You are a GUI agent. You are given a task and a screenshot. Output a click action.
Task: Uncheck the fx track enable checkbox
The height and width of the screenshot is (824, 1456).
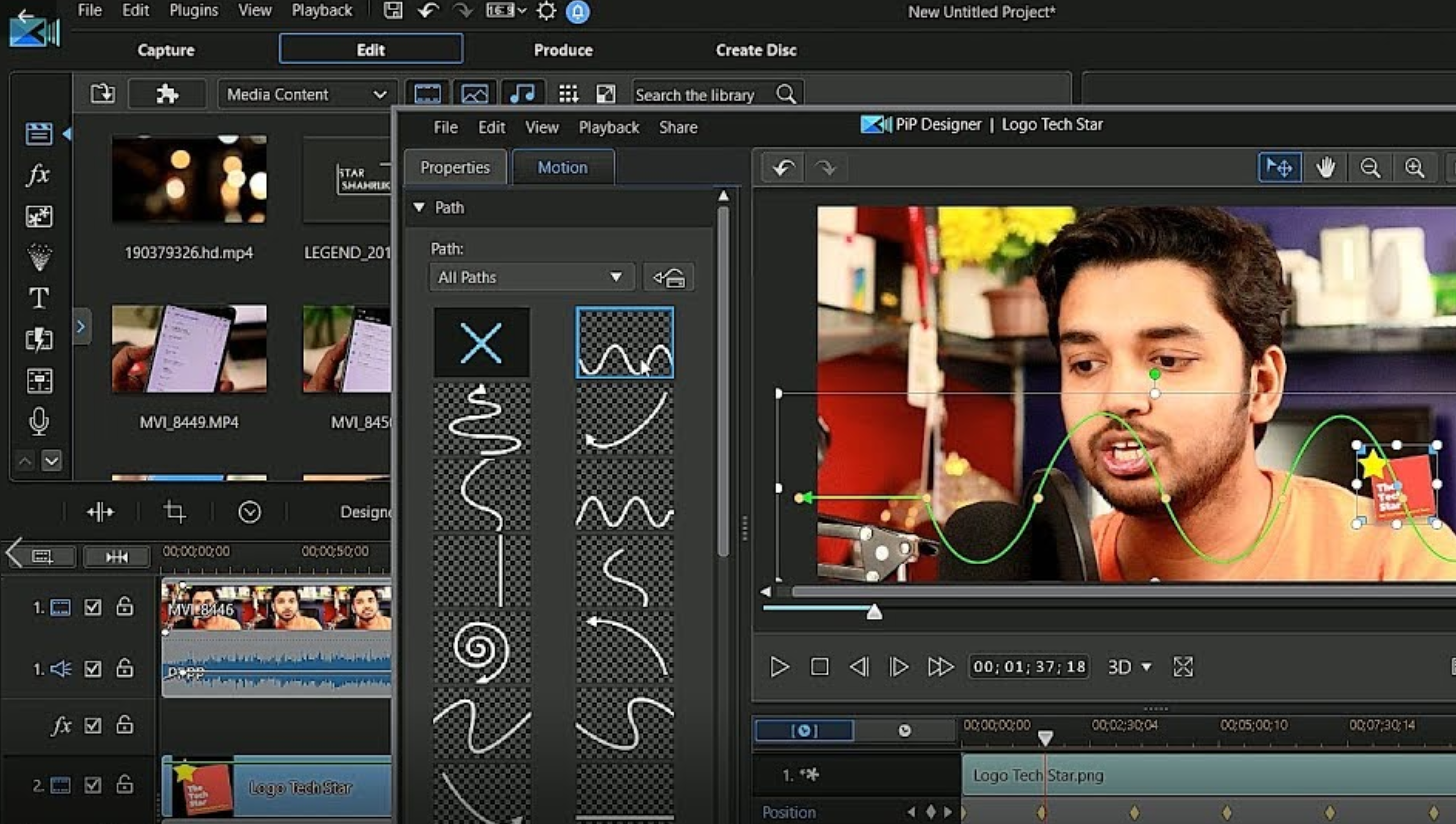[93, 726]
